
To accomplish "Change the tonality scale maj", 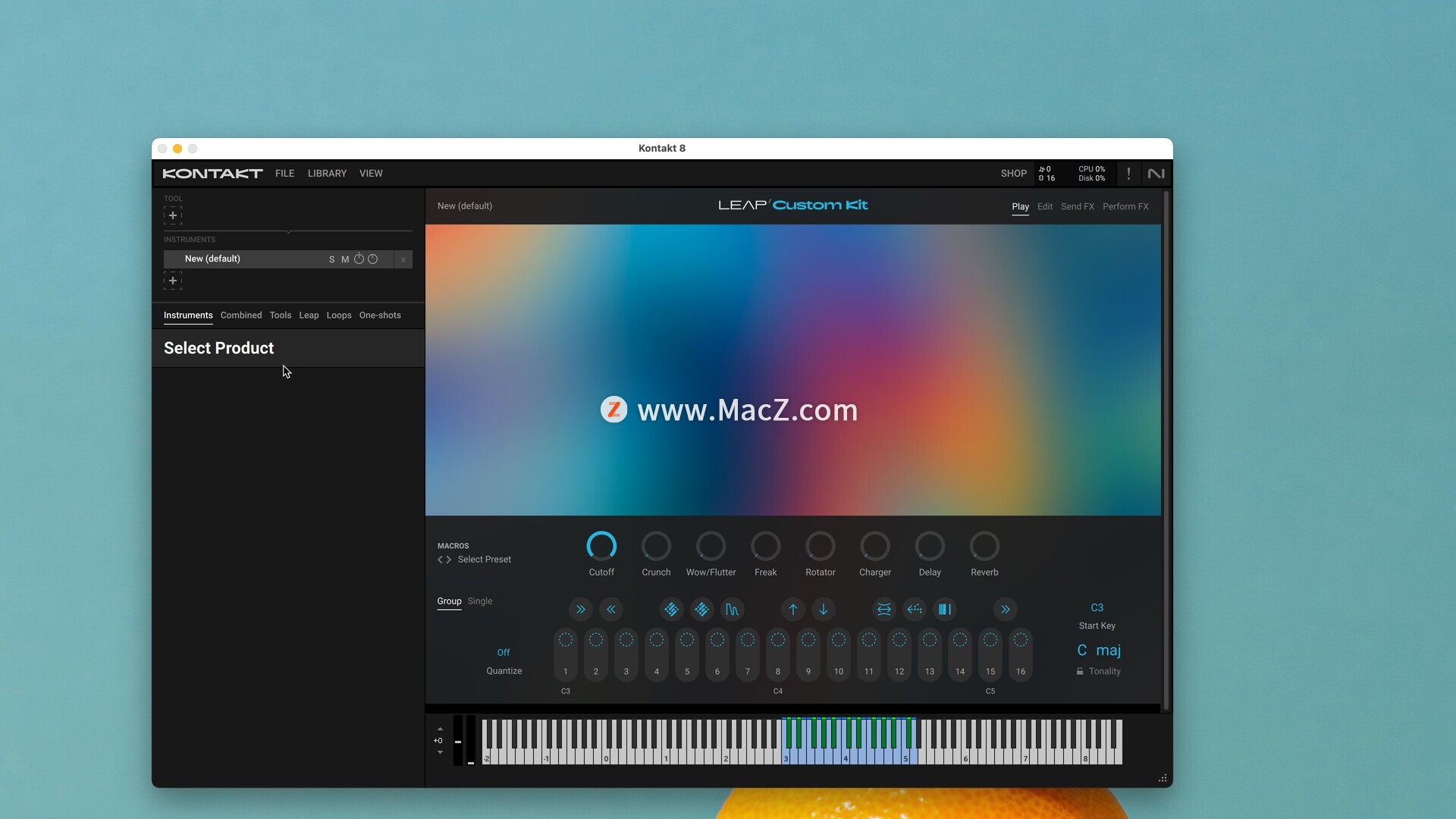I will (1109, 651).
